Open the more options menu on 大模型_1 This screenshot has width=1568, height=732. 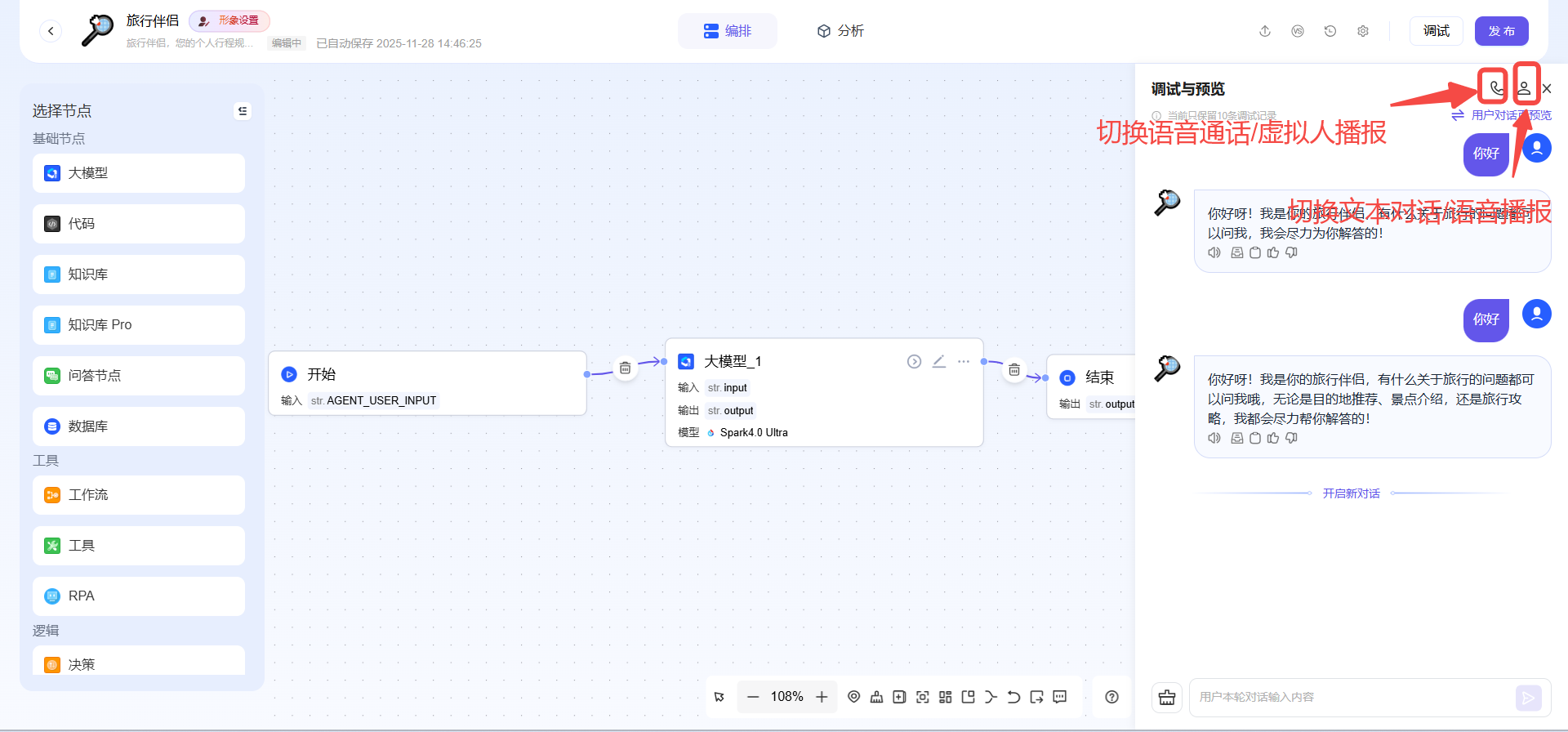(964, 361)
